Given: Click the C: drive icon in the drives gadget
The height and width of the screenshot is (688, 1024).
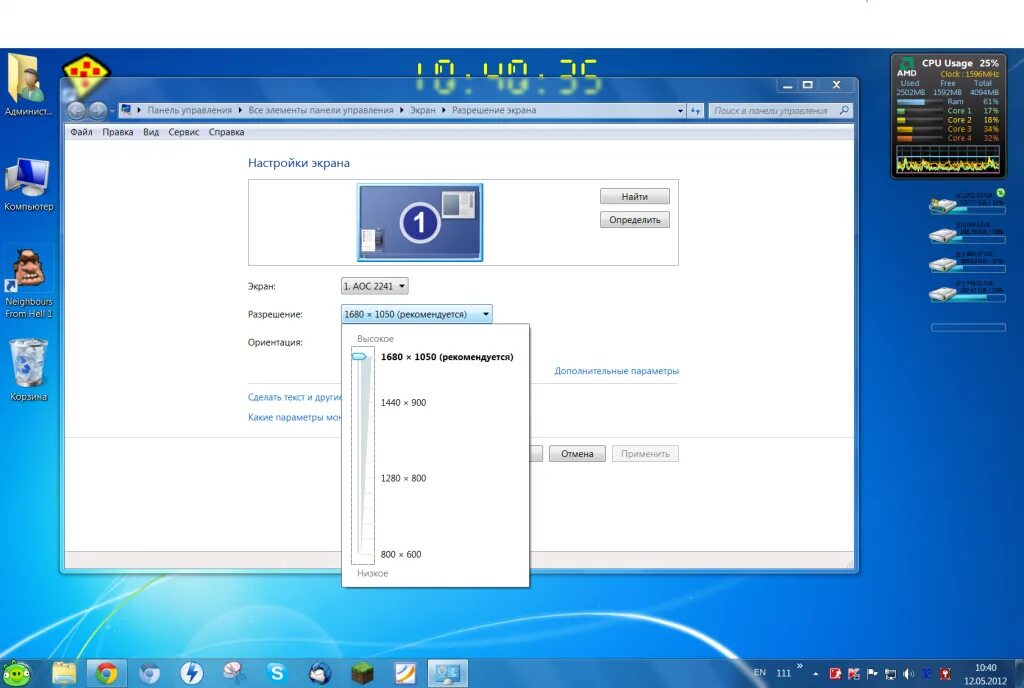Looking at the screenshot, I should tap(942, 206).
